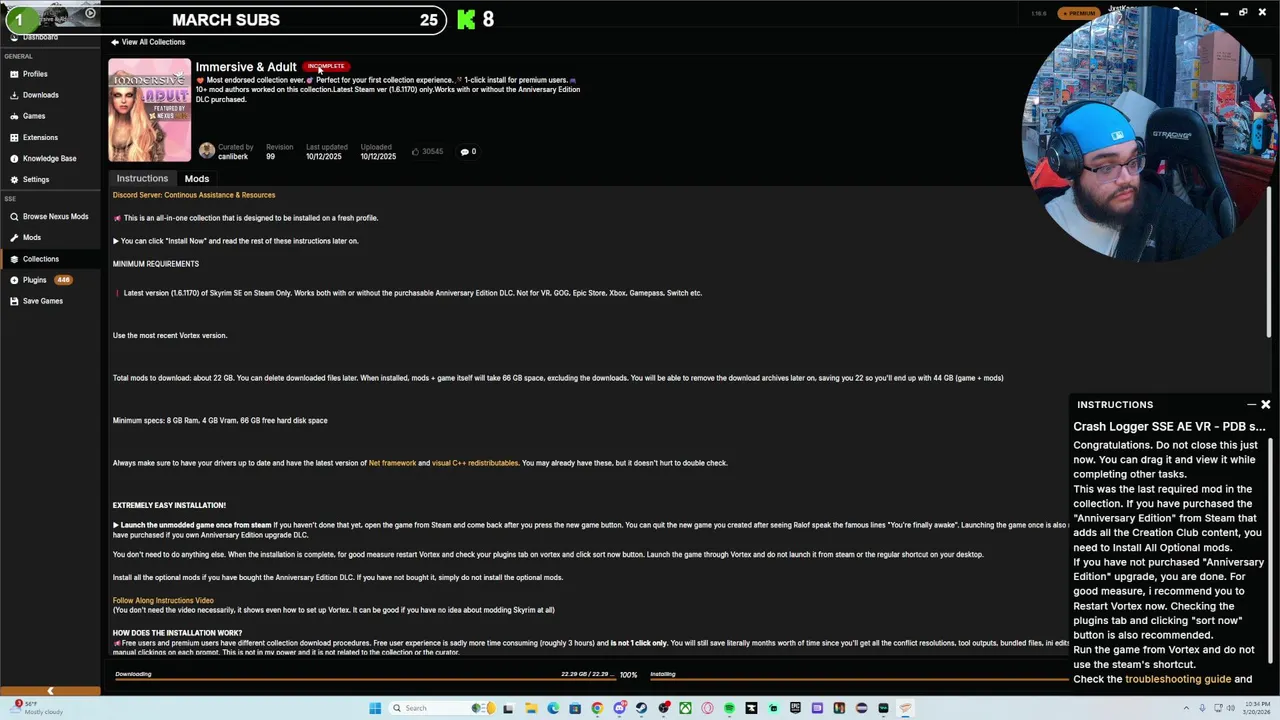Image resolution: width=1280 pixels, height=720 pixels.
Task: Open the taskbar weather widget
Action: pos(35,707)
